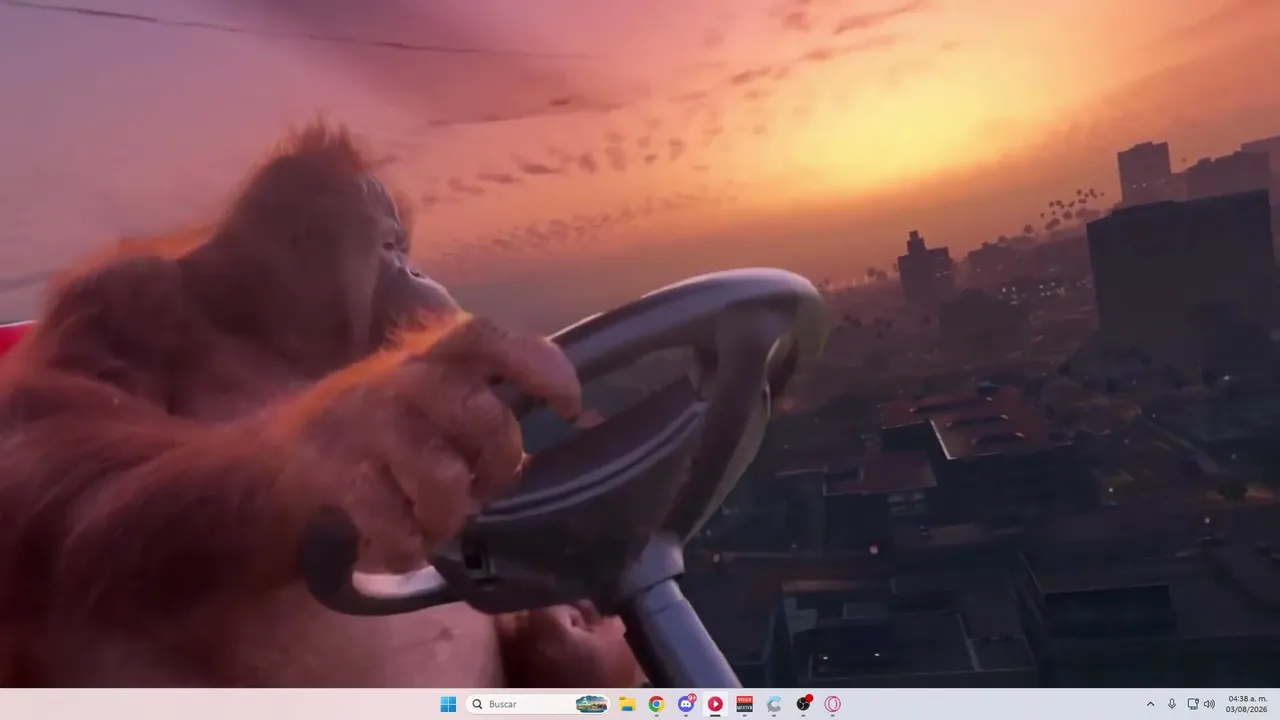Open the volume speaker tray icon
This screenshot has height=720, width=1280.
coord(1209,704)
